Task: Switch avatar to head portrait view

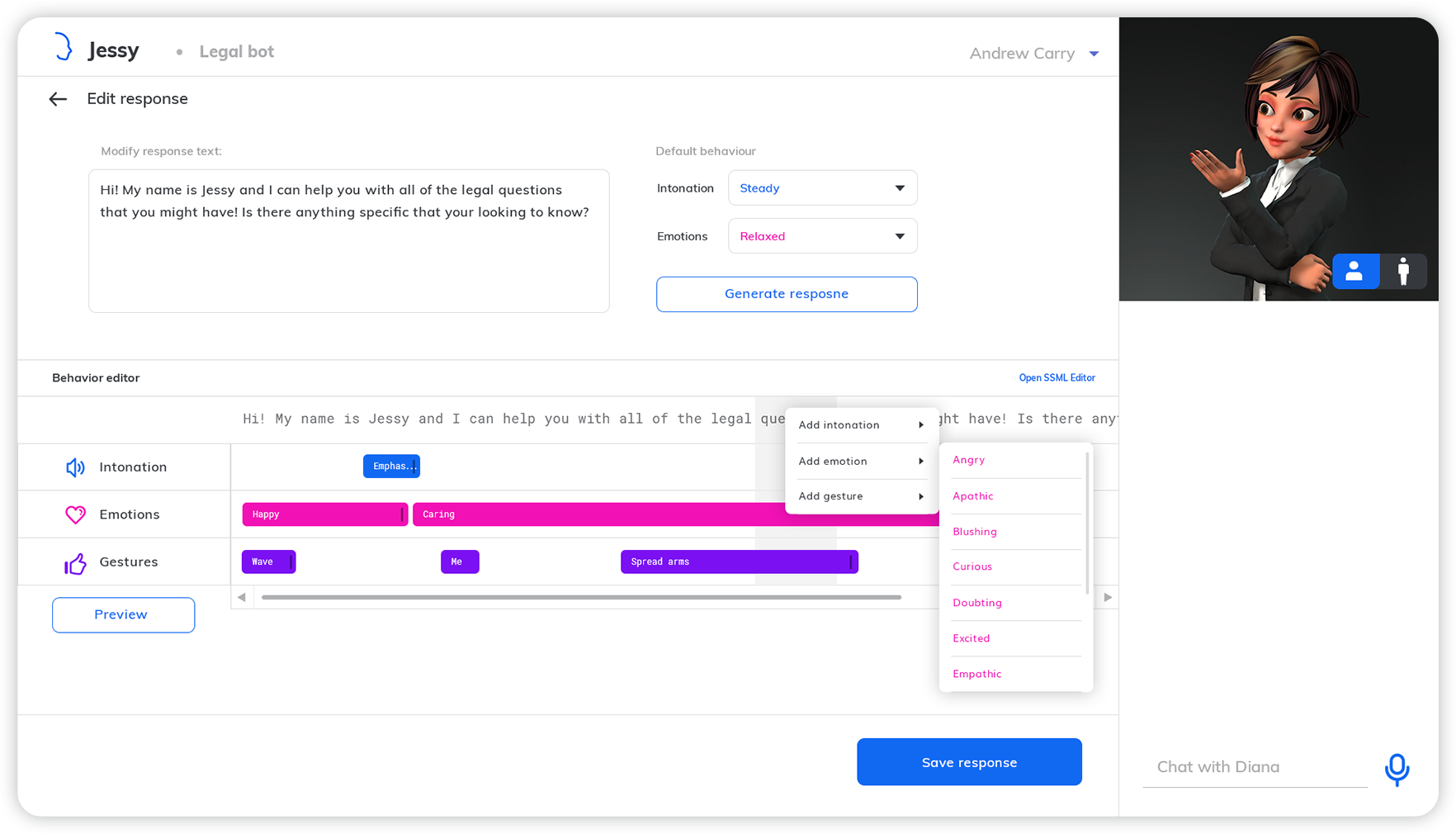Action: click(1354, 271)
